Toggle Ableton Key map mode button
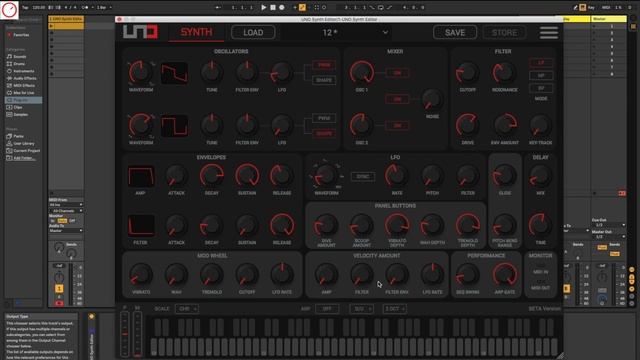 592,7
